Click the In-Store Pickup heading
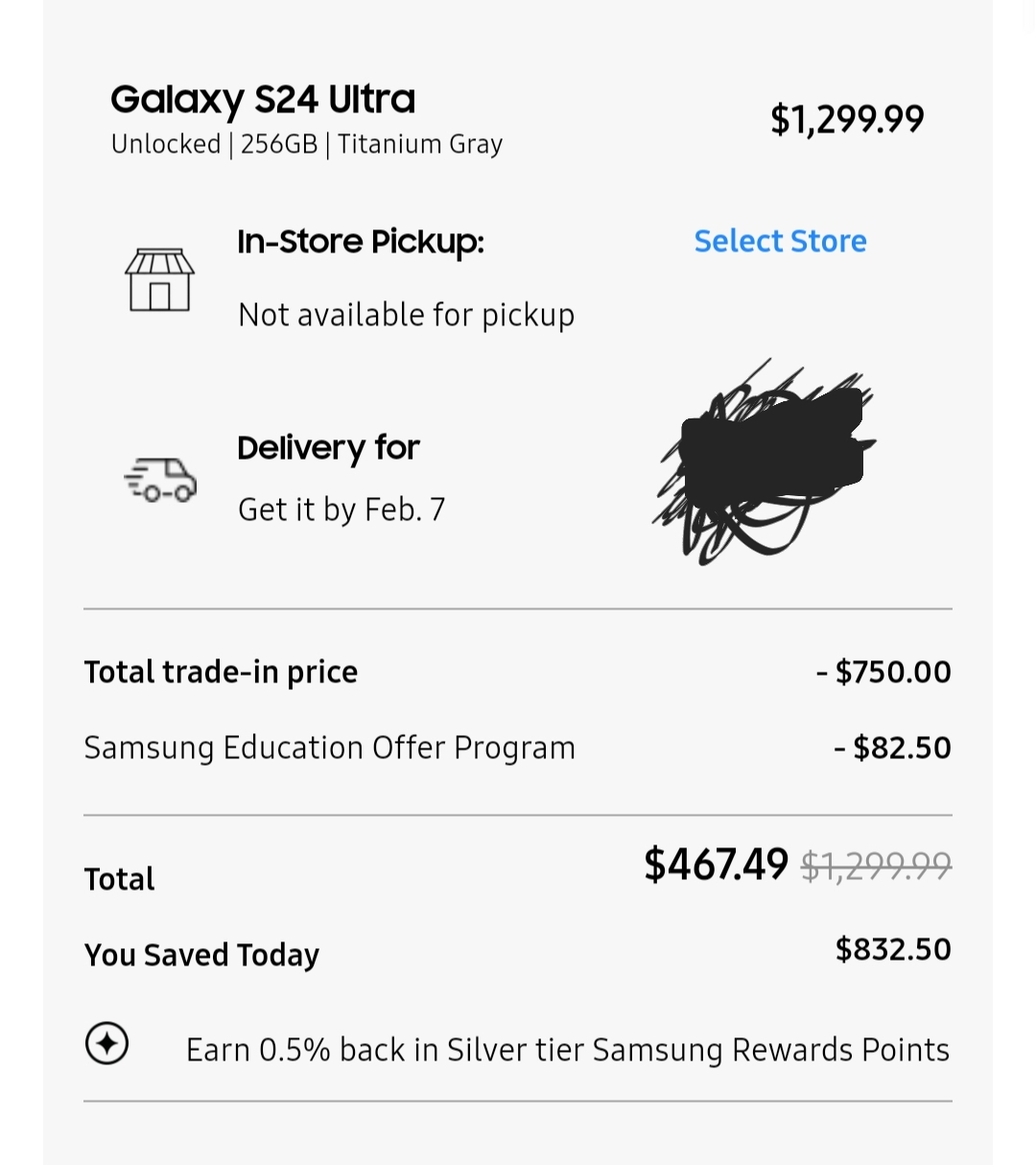This screenshot has width=1036, height=1165. click(361, 241)
